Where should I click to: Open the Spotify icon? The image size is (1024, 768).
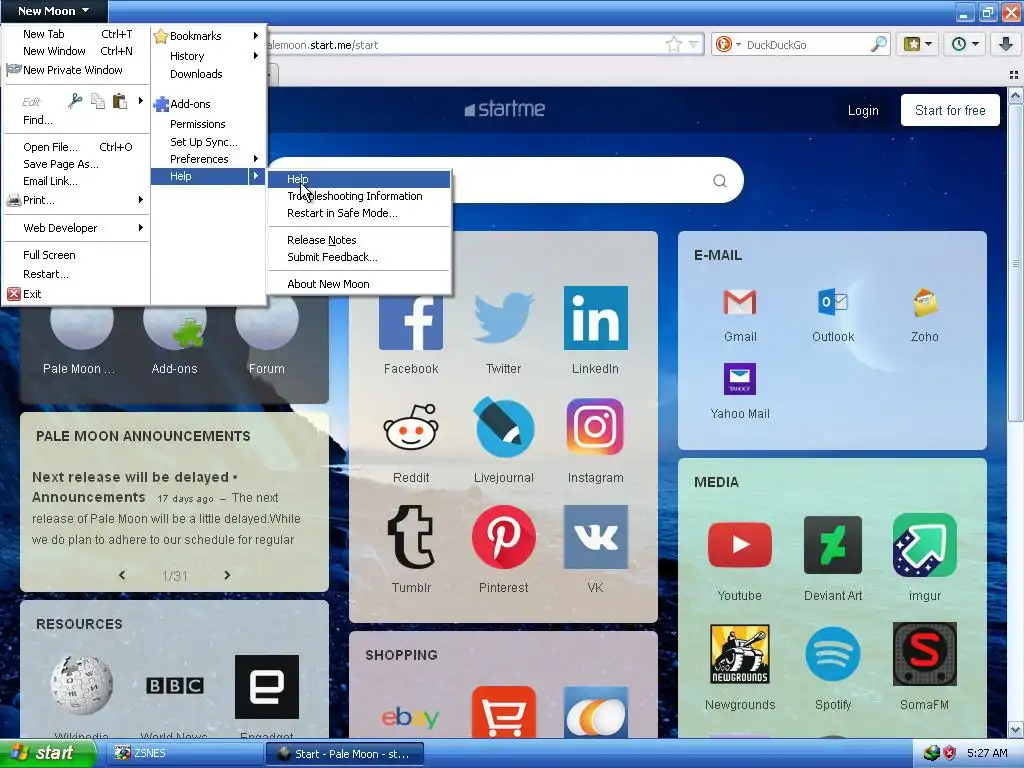(x=833, y=654)
